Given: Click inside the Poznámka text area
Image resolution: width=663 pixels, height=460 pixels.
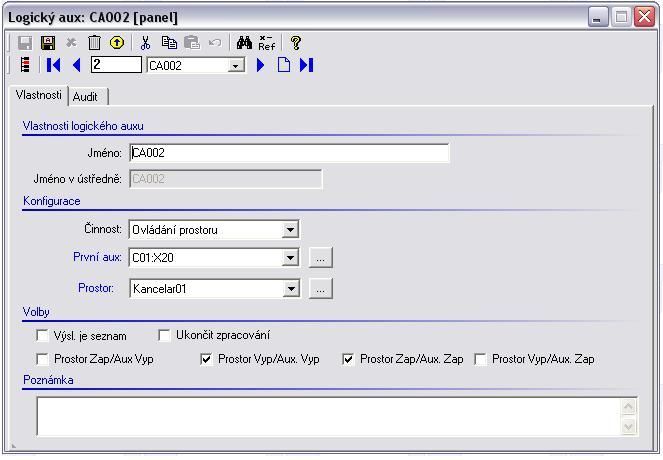Looking at the screenshot, I should click(x=328, y=415).
